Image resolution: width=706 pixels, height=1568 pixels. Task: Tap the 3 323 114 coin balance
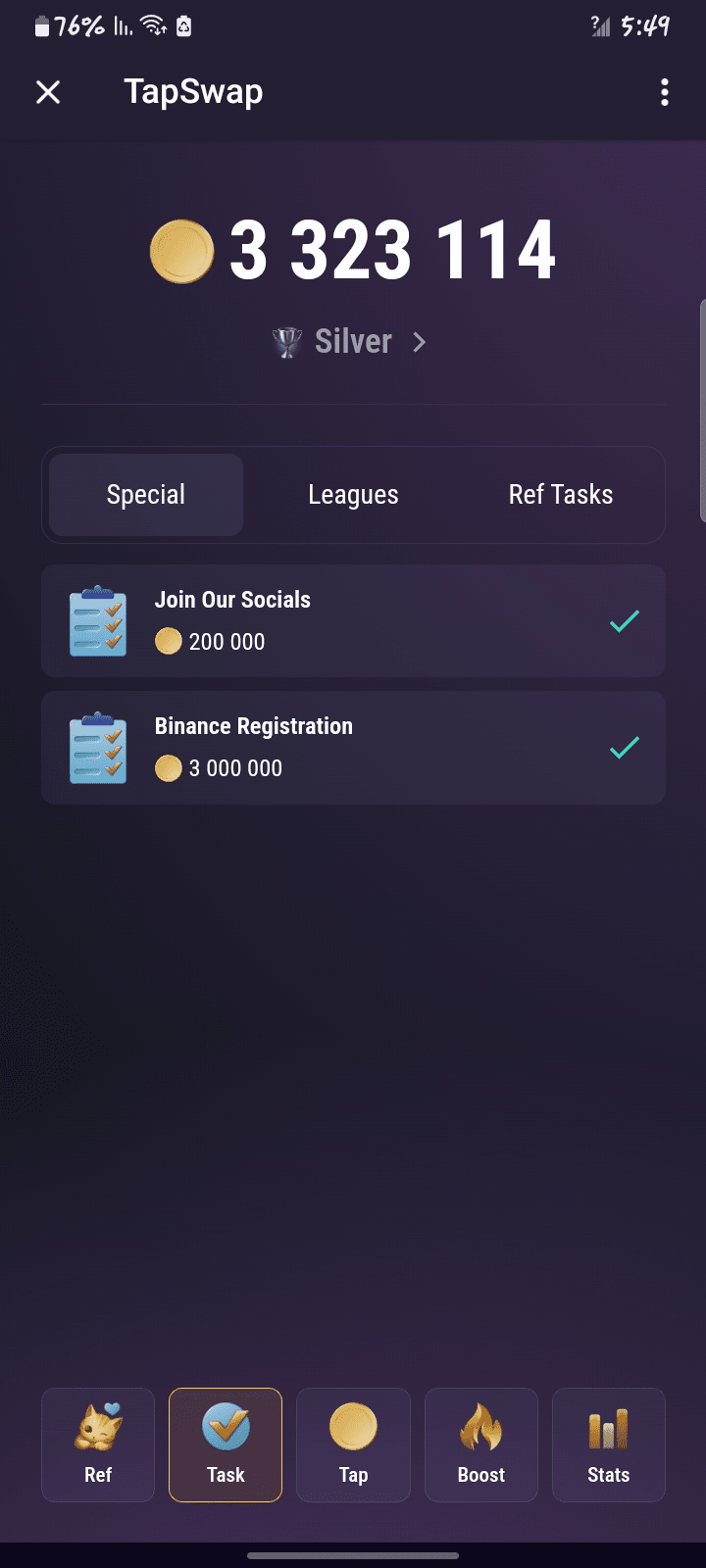point(392,251)
